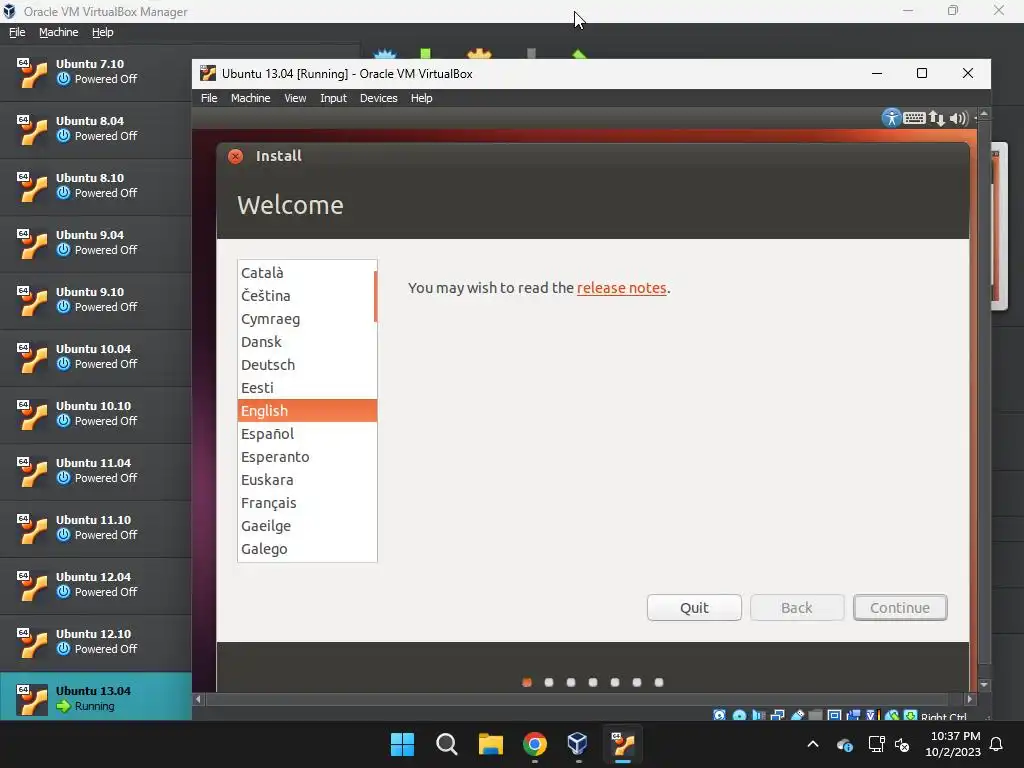
Task: Click the Quit button in installer
Action: click(694, 608)
